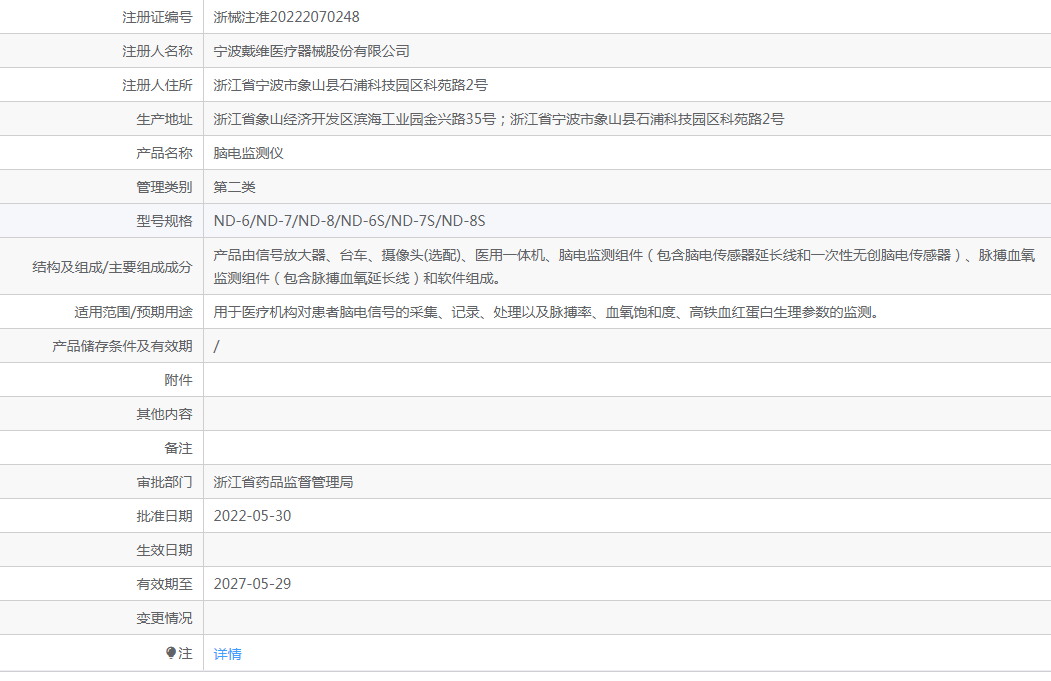Viewport: 1051px width, 681px height.
Task: Click the 适用范围/预期用途 label
Action: pos(133,312)
